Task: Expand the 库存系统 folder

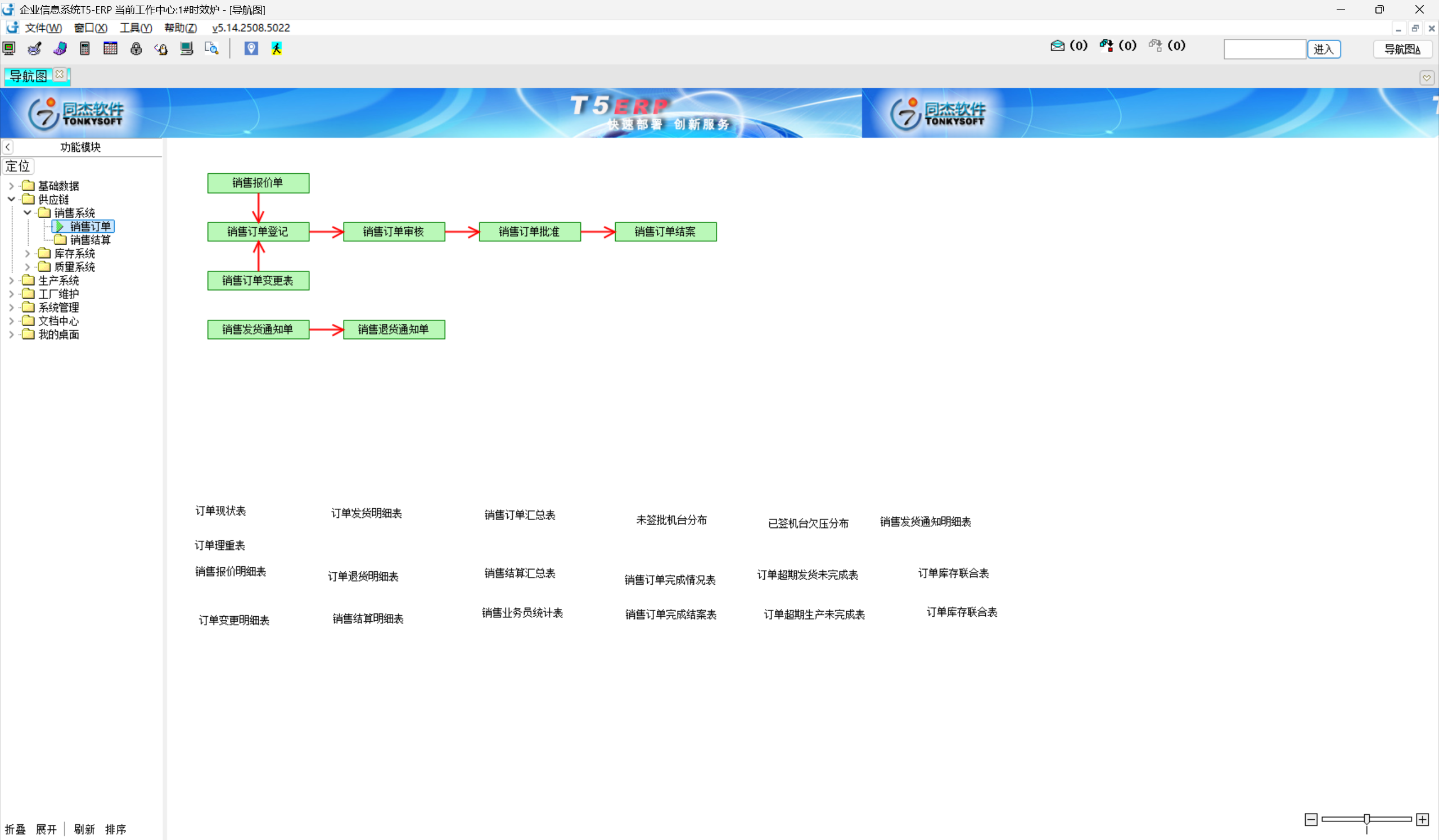Action: [28, 253]
